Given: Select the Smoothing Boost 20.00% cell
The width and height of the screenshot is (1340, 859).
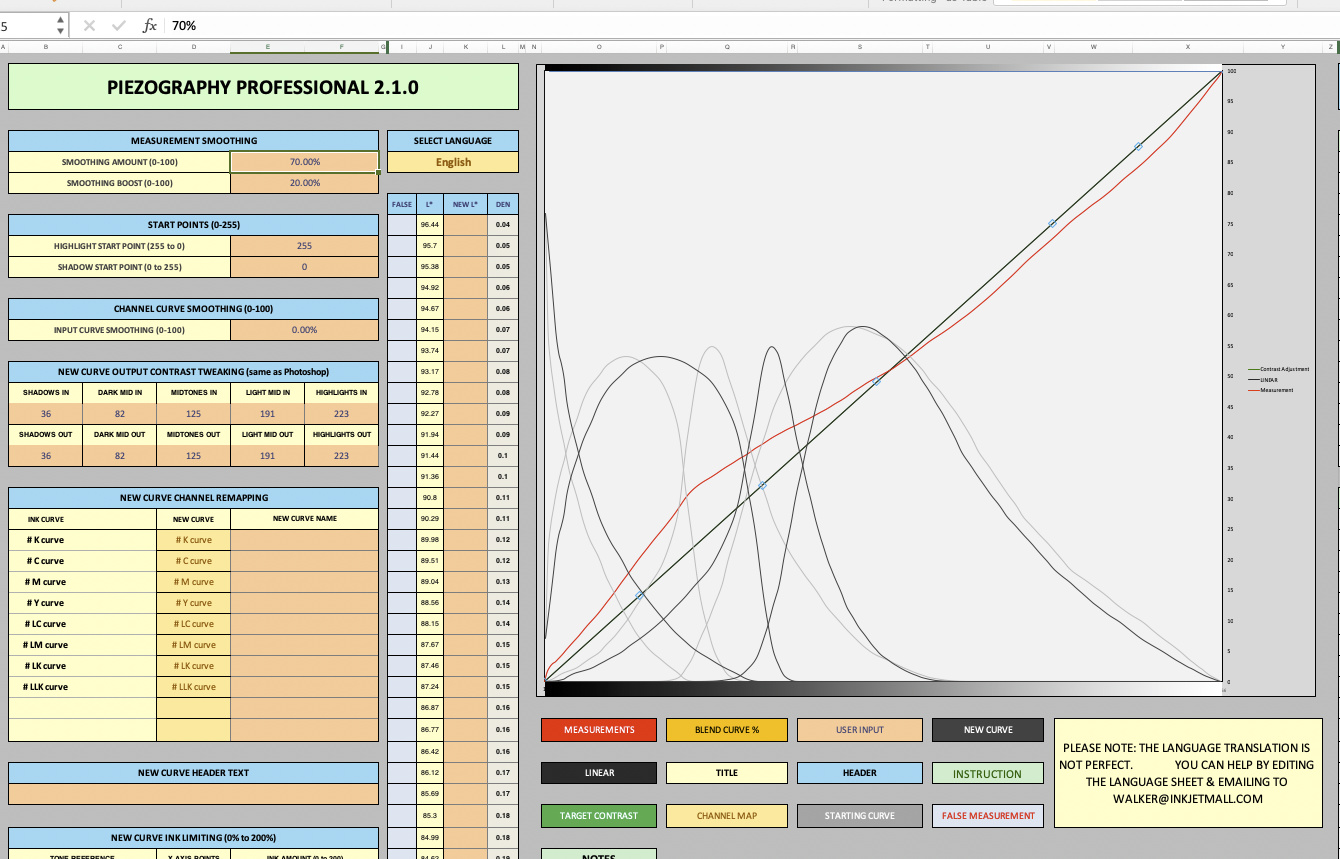Looking at the screenshot, I should 304,183.
